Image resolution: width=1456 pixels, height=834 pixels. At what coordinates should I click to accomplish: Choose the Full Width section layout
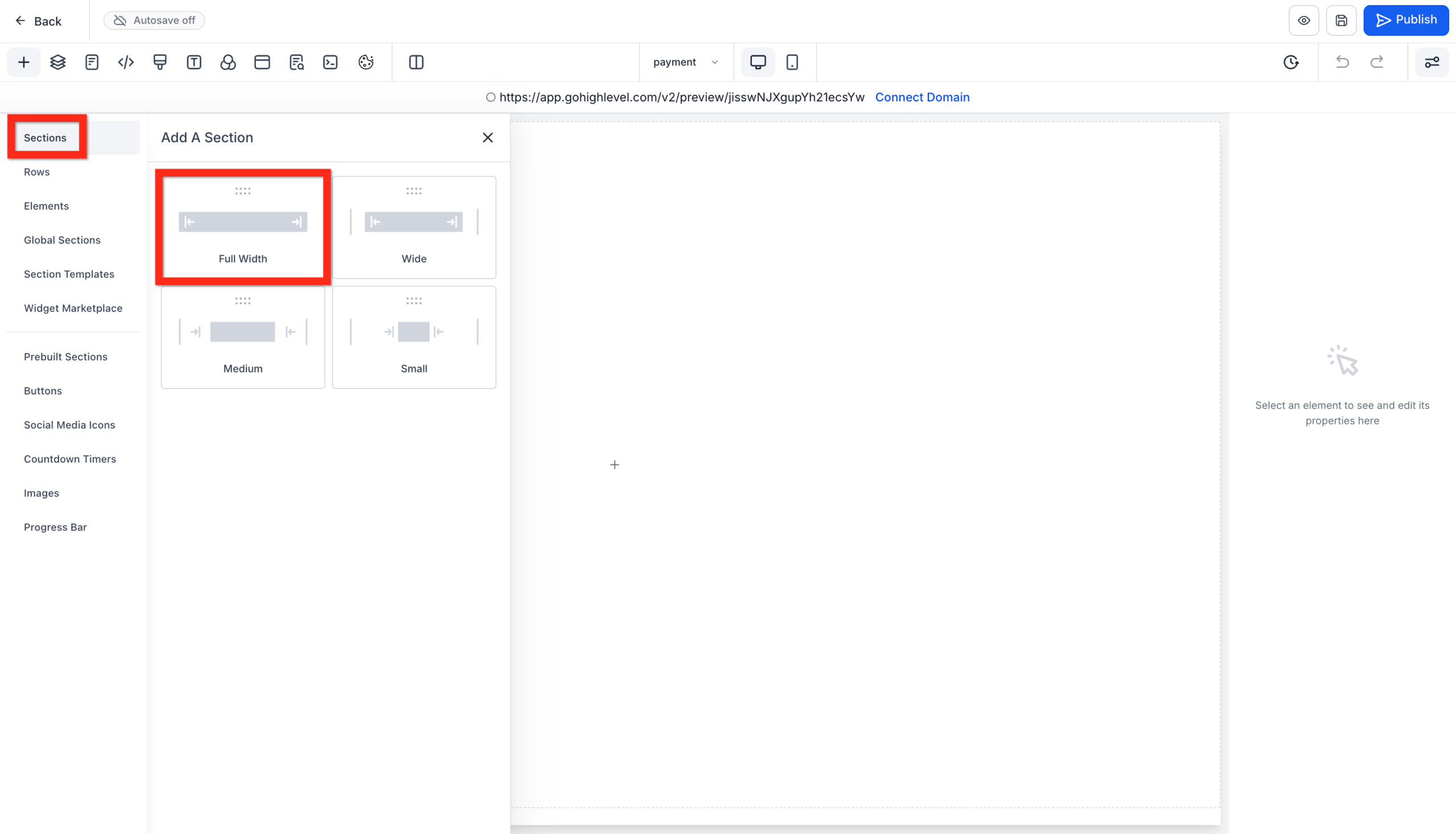pos(243,227)
